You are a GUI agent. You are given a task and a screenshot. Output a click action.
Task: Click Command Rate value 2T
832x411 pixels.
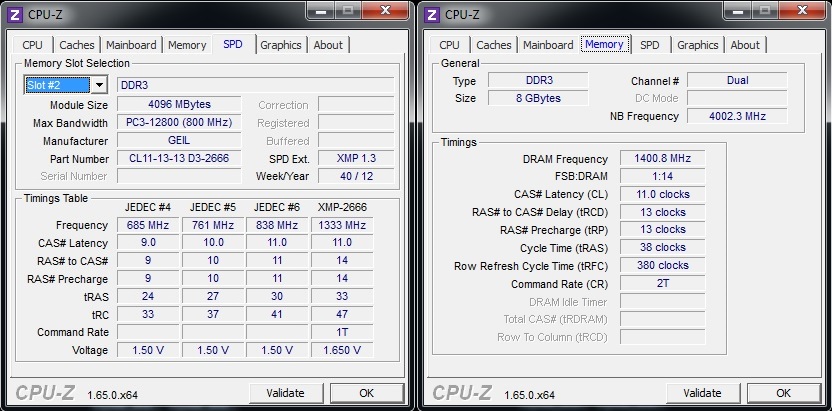tap(663, 283)
